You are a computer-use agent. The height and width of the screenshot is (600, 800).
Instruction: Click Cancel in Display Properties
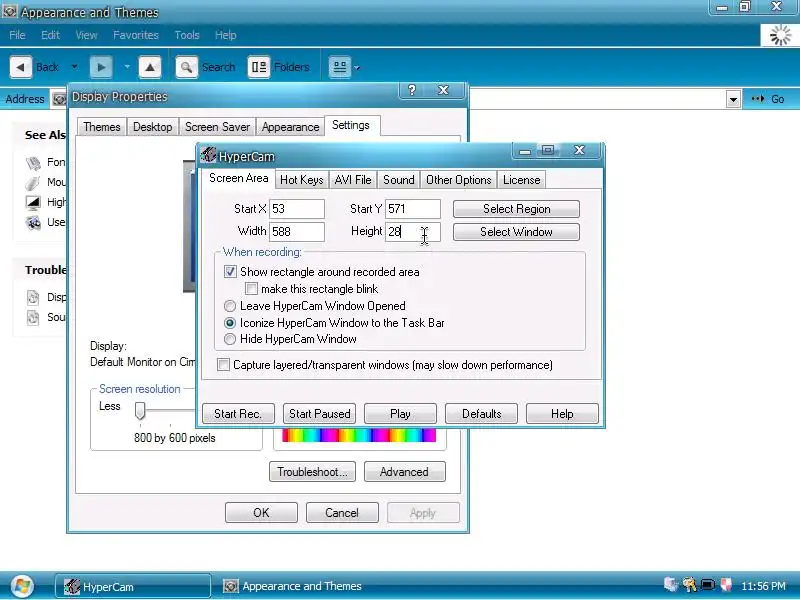342,513
